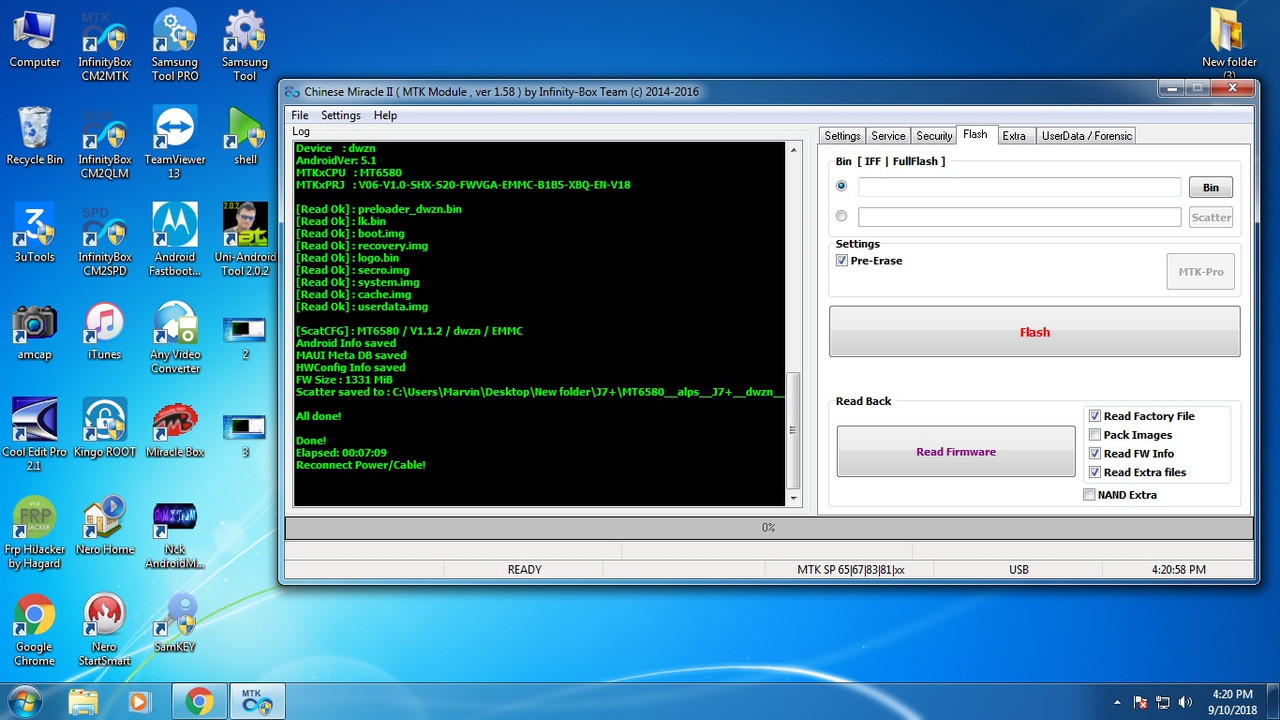Click the Bin file path field
1280x720 pixels.
[1019, 187]
